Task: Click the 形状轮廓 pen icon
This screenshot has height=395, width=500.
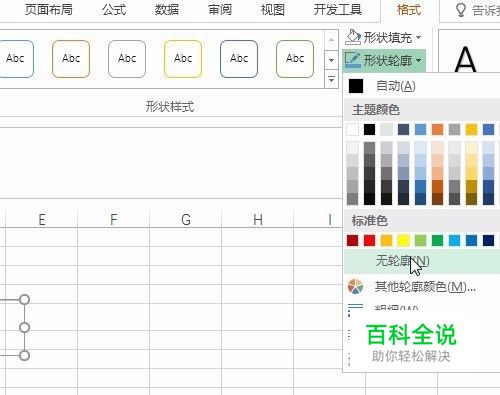Action: [353, 60]
